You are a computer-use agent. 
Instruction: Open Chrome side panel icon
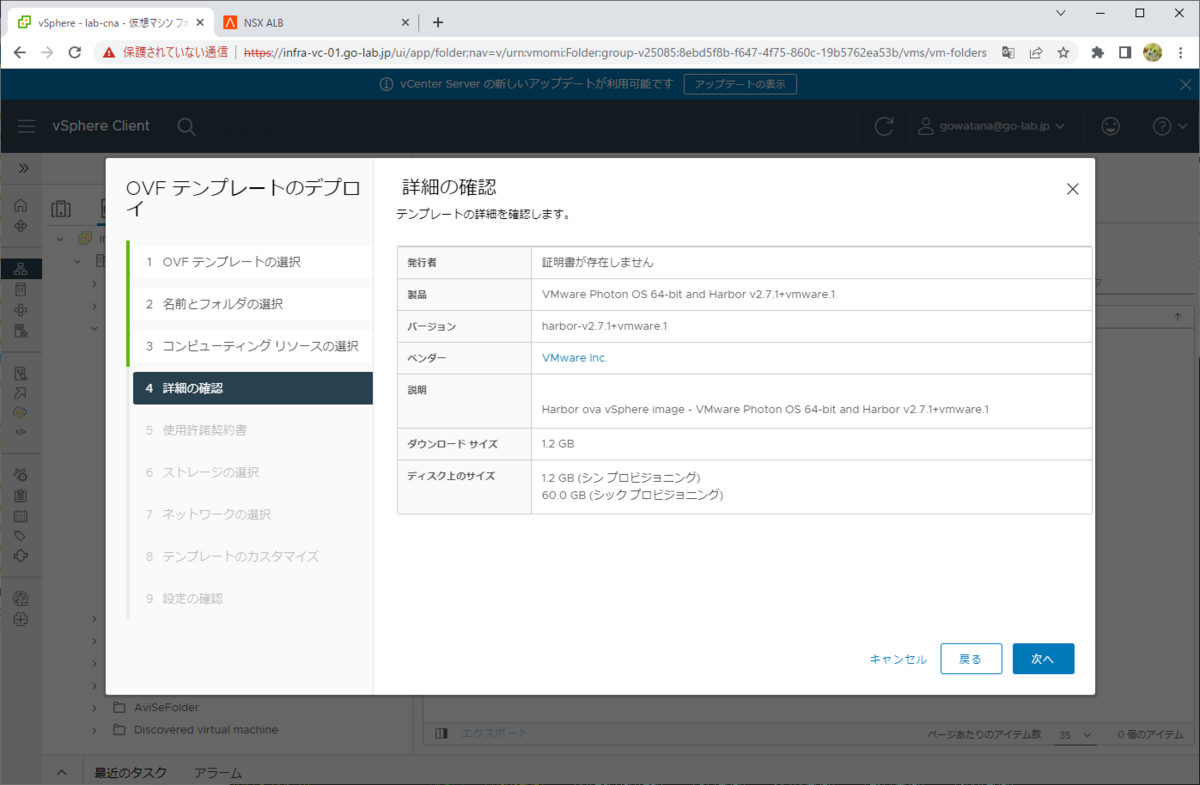(1125, 52)
